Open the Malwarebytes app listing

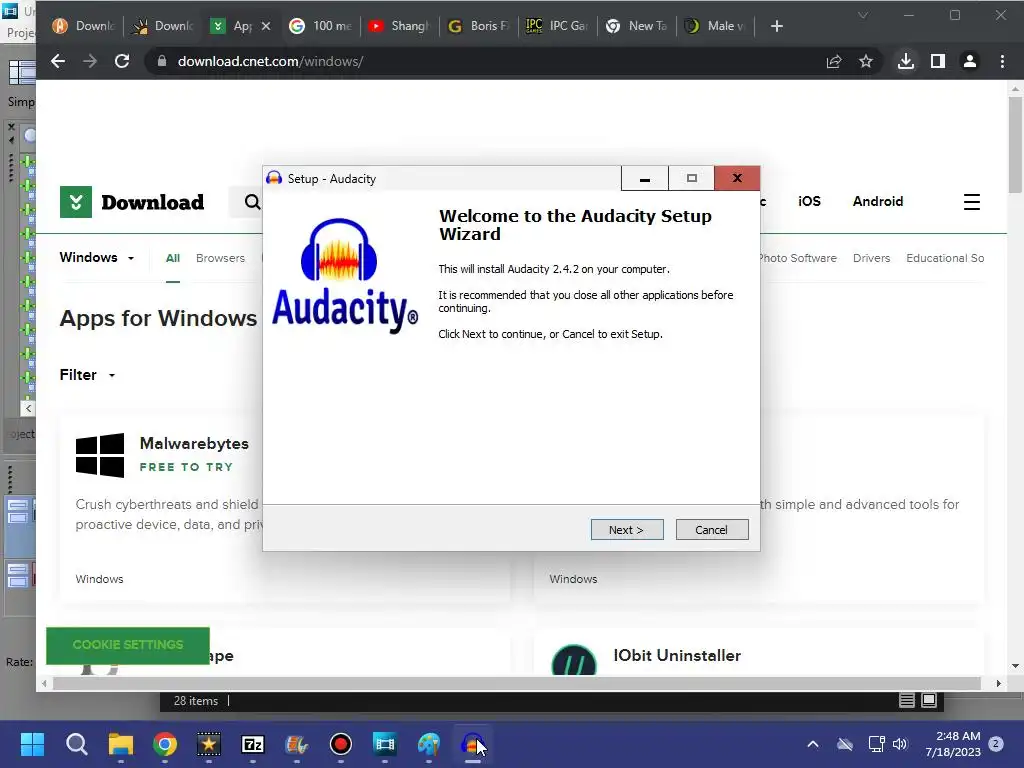point(194,443)
